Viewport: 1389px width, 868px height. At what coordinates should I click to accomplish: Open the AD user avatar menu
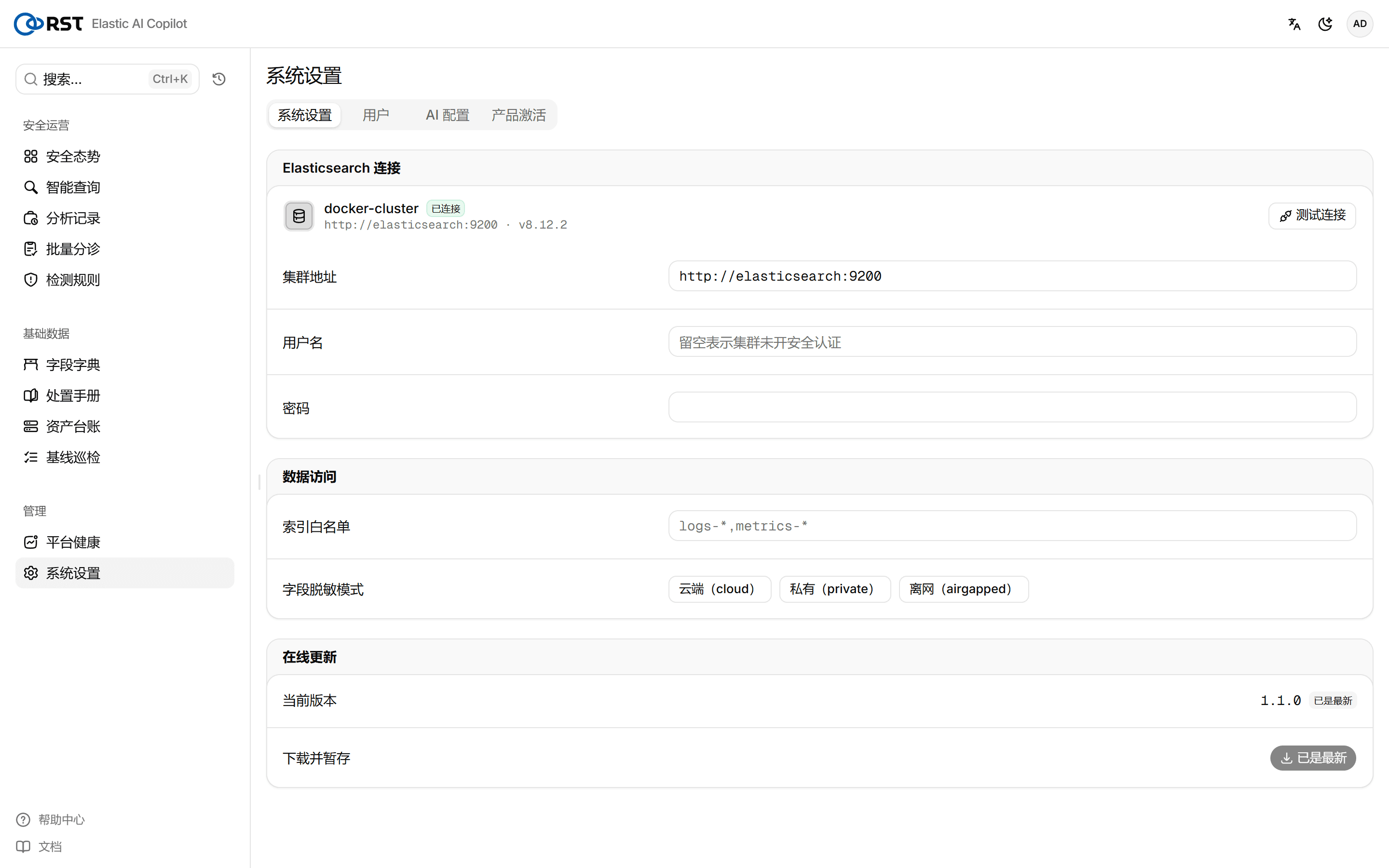(x=1360, y=24)
